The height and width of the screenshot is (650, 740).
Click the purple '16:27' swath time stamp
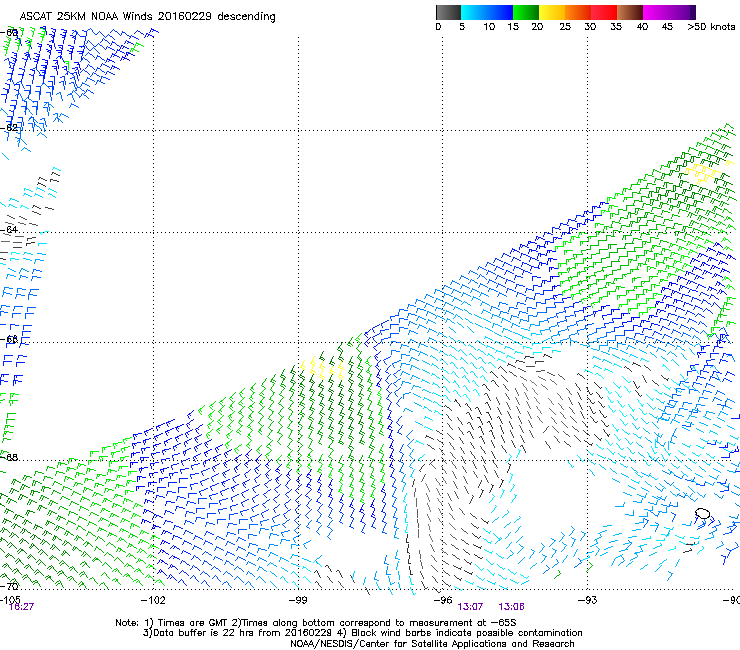(21, 607)
